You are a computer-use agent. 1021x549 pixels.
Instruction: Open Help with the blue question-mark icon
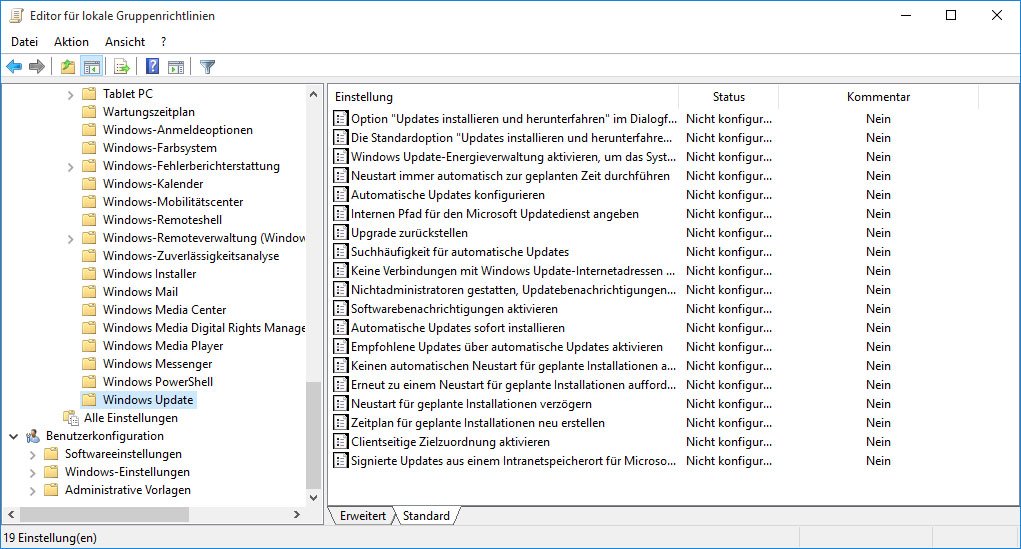point(152,67)
